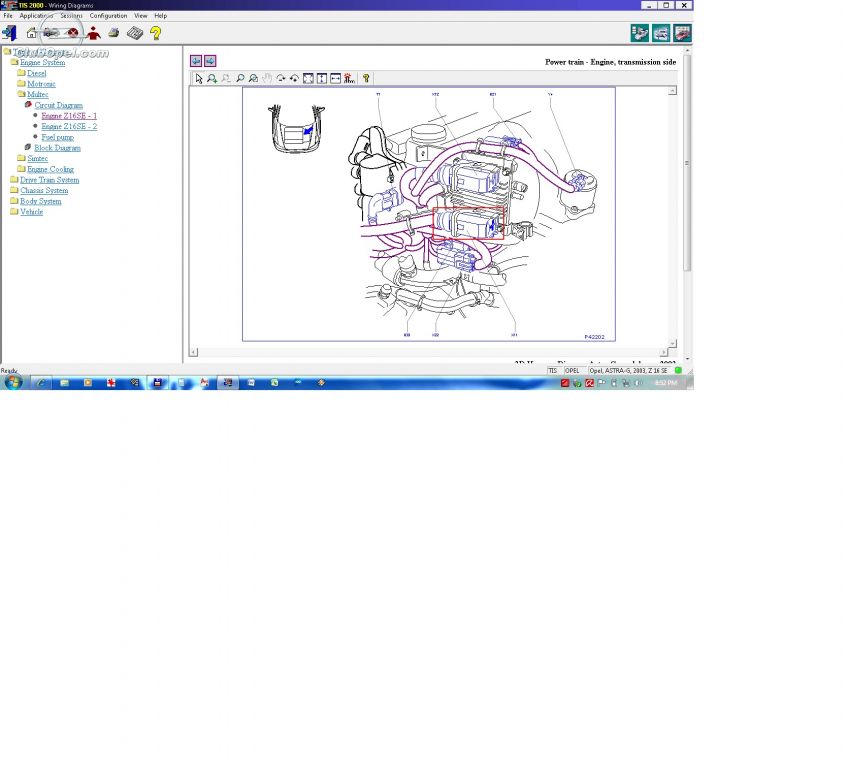The width and height of the screenshot is (847, 768).
Task: Expand the Drive Train System folder
Action: point(15,180)
